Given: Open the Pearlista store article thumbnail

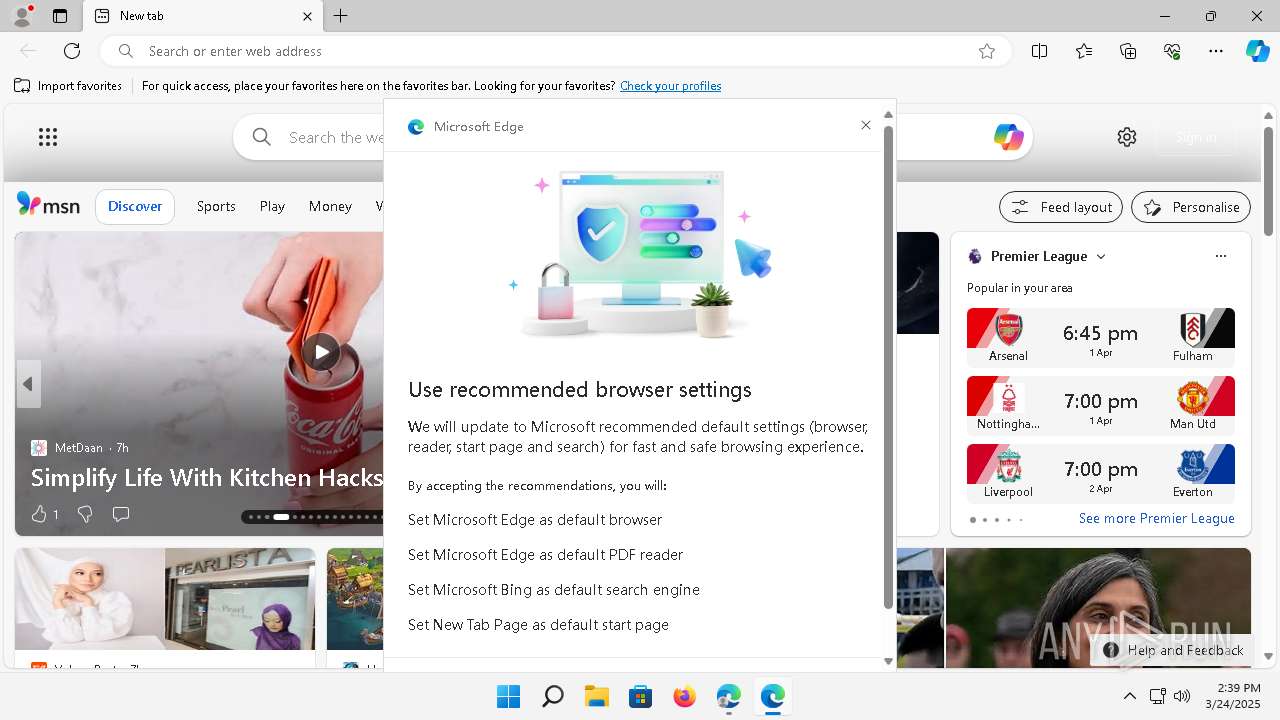Looking at the screenshot, I should [x=165, y=600].
